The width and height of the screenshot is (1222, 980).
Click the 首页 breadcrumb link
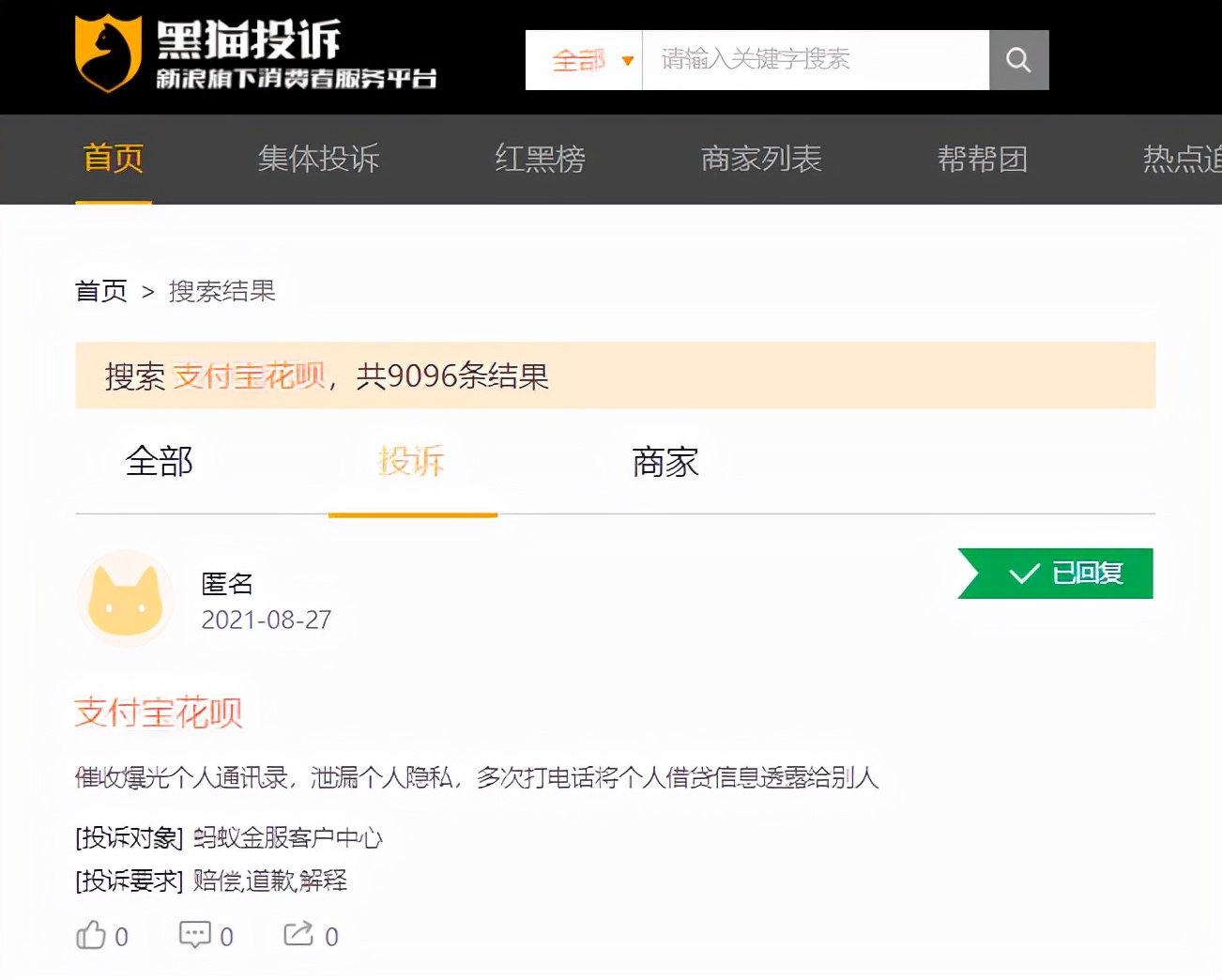(x=100, y=291)
